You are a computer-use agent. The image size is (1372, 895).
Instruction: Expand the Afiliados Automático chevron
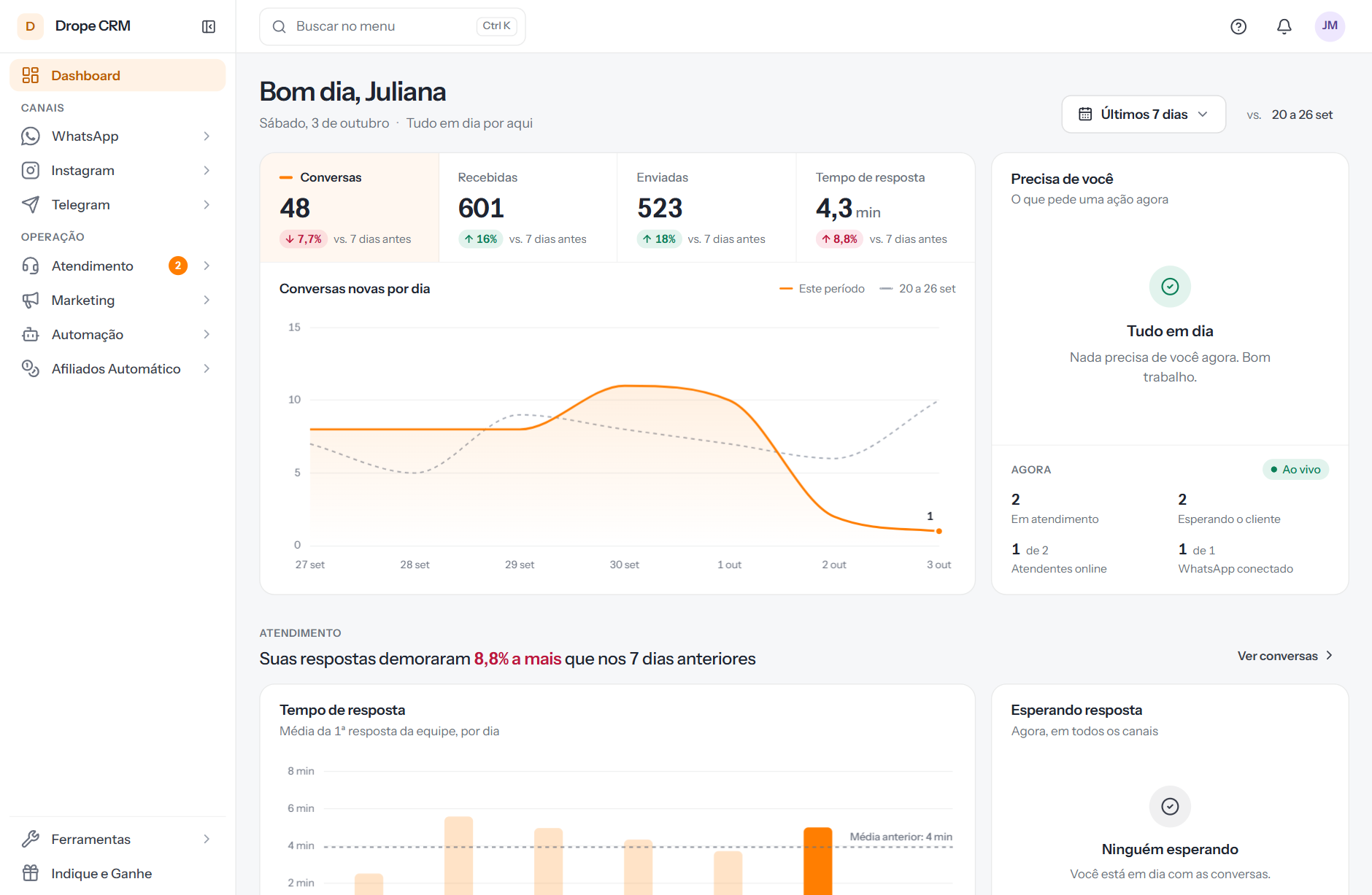click(x=207, y=368)
